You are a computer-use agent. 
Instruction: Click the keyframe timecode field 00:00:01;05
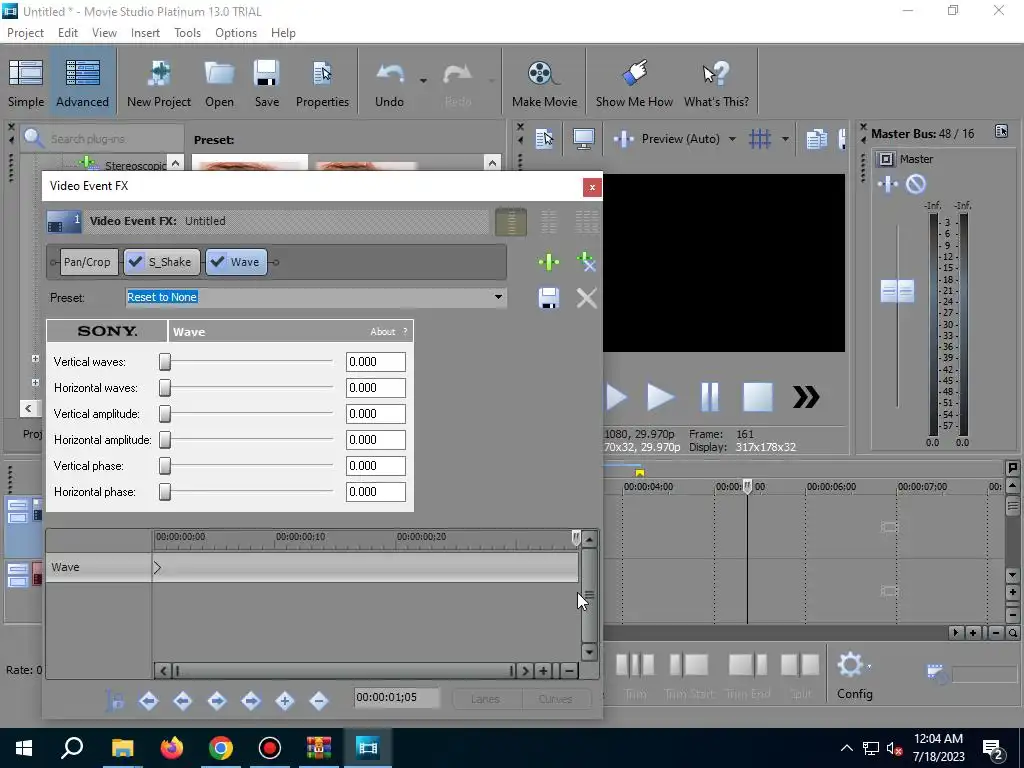396,697
